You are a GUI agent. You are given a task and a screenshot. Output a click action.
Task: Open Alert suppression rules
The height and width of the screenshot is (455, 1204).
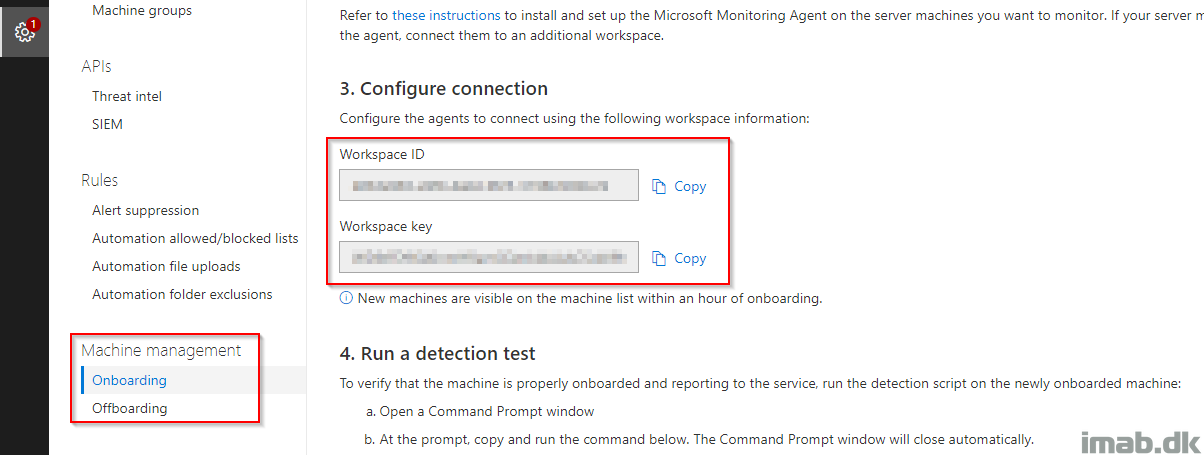[146, 210]
